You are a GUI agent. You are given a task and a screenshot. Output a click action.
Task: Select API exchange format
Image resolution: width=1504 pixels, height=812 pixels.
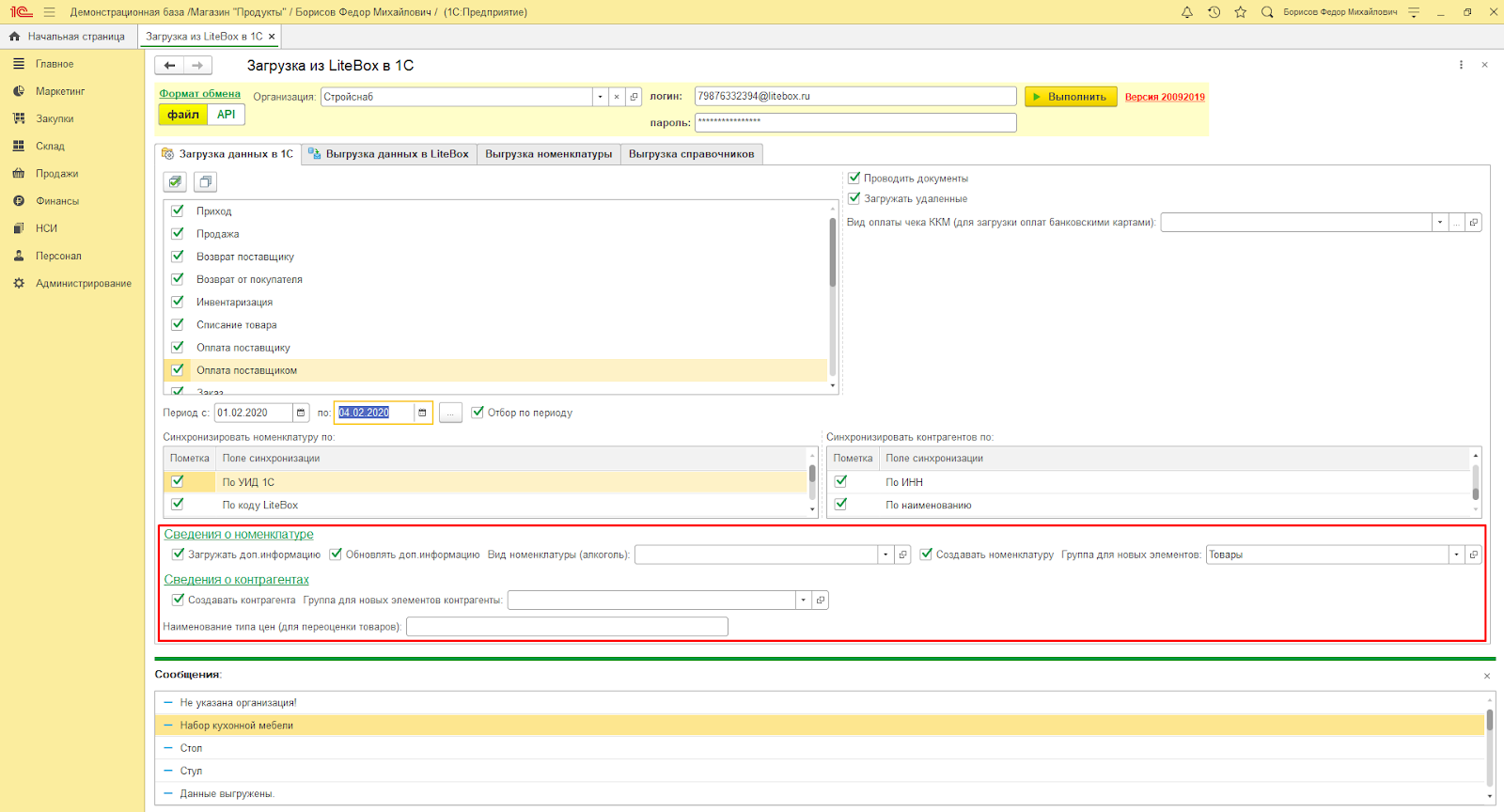point(227,115)
